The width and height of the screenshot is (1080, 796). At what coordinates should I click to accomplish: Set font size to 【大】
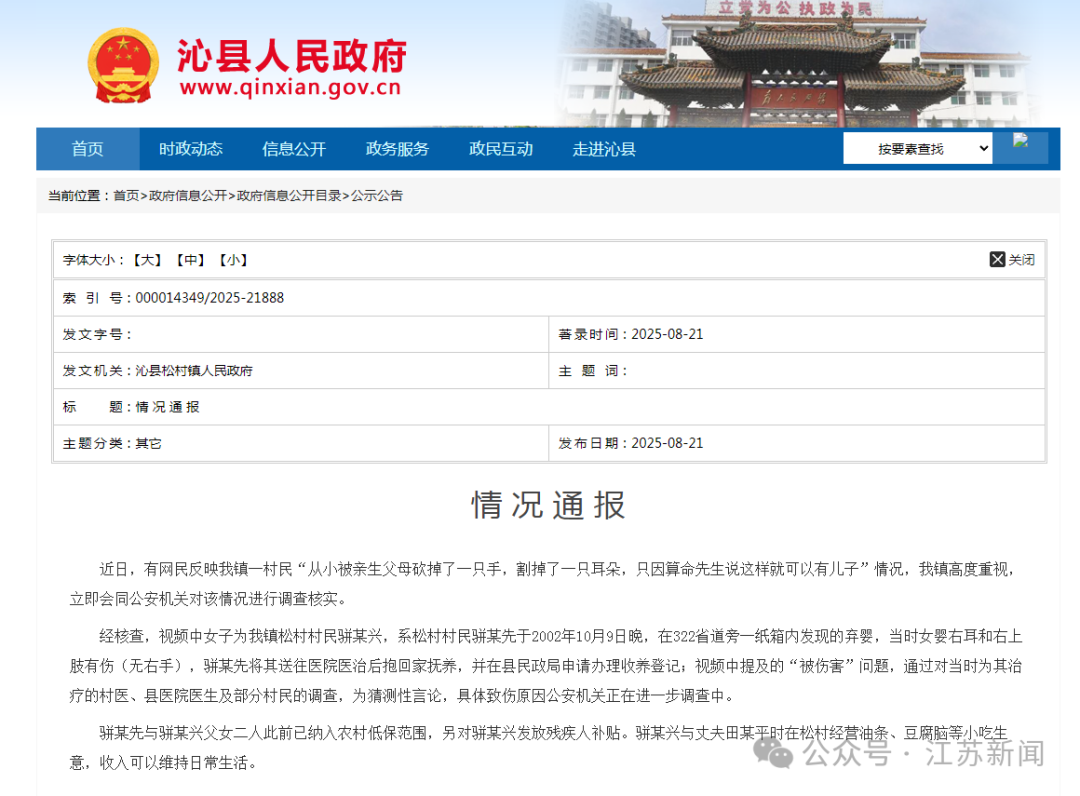pyautogui.click(x=145, y=259)
